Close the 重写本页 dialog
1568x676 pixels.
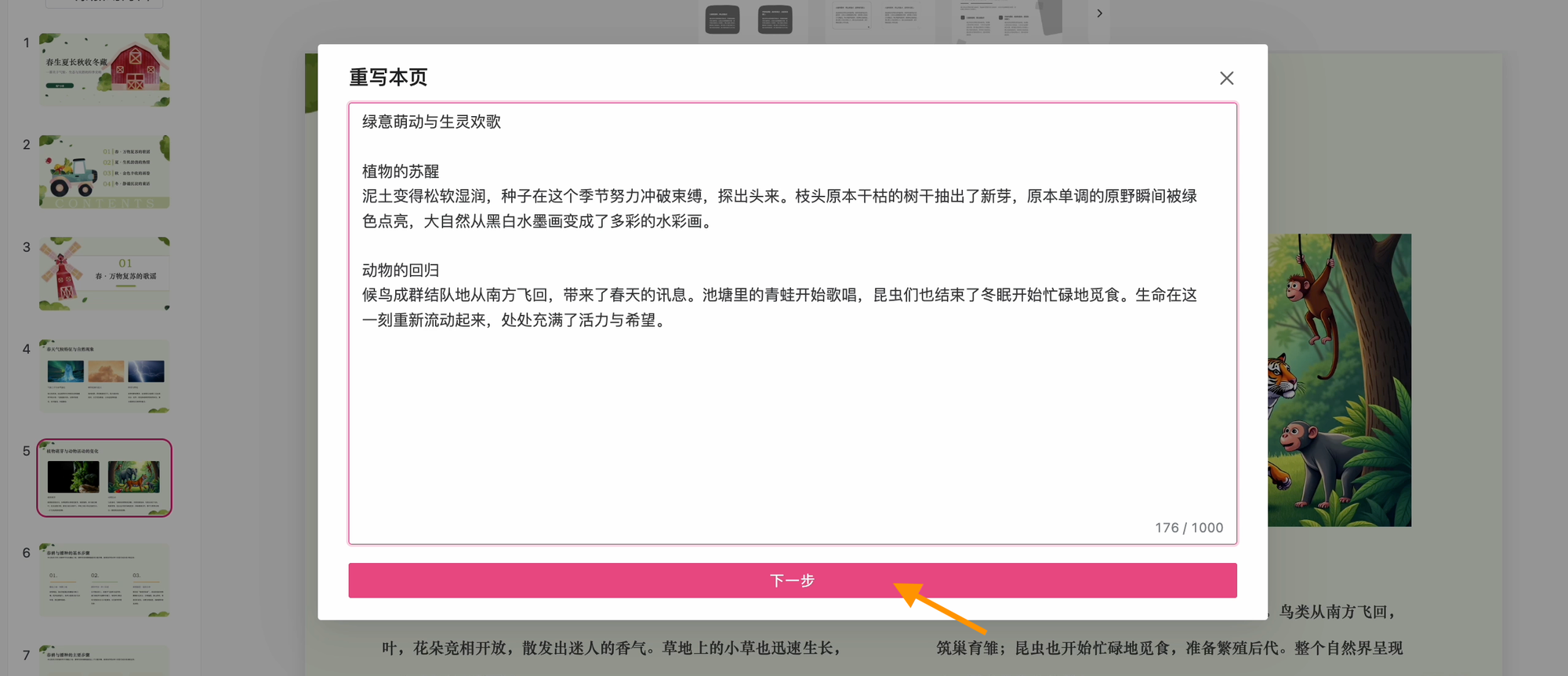(x=1226, y=78)
